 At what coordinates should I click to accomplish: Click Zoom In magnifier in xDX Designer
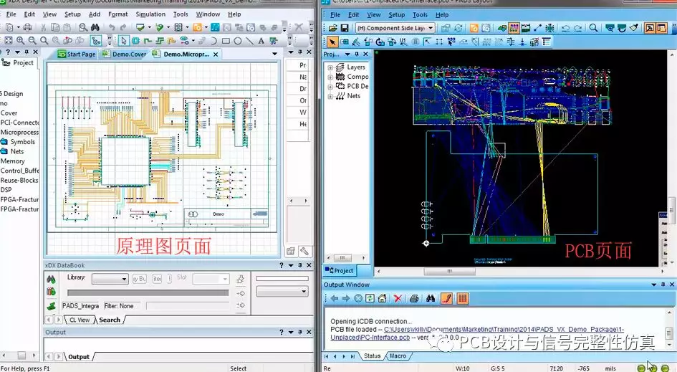point(20,41)
